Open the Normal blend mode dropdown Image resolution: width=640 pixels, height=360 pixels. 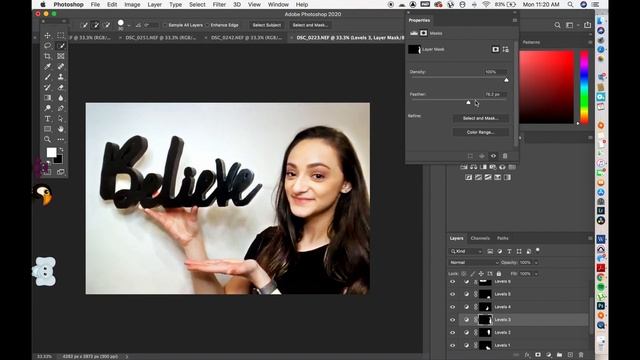coord(474,262)
